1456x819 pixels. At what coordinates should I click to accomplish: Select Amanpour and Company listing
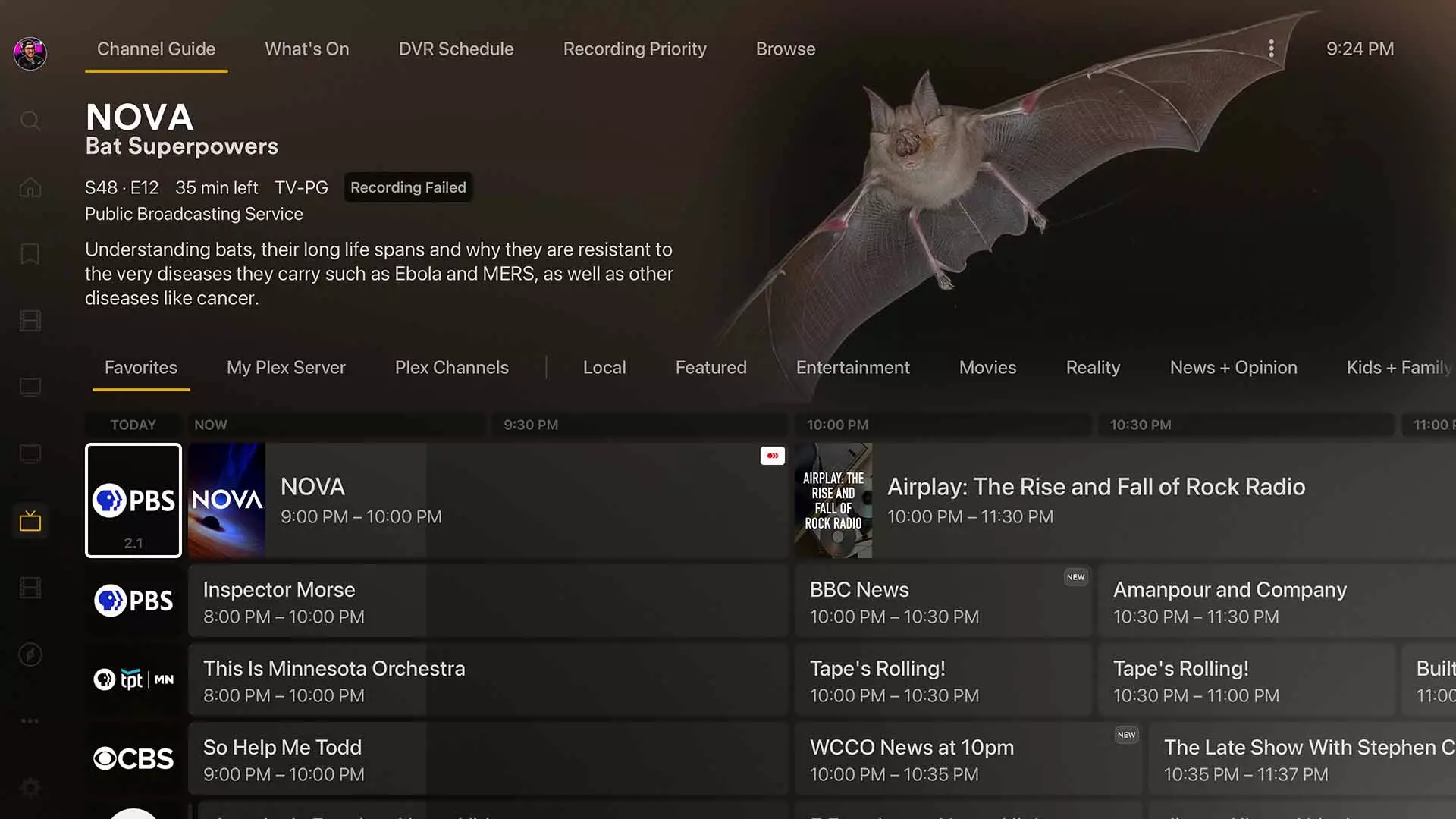click(x=1277, y=601)
